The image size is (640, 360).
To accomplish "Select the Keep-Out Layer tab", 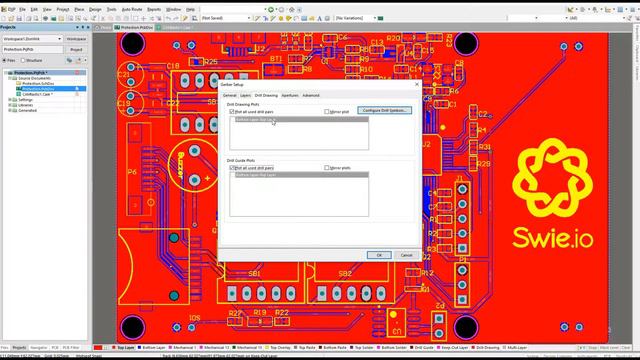I will click(453, 348).
